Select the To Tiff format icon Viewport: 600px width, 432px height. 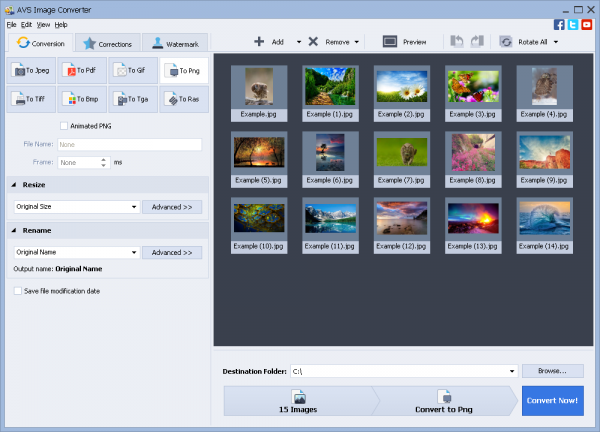point(32,99)
